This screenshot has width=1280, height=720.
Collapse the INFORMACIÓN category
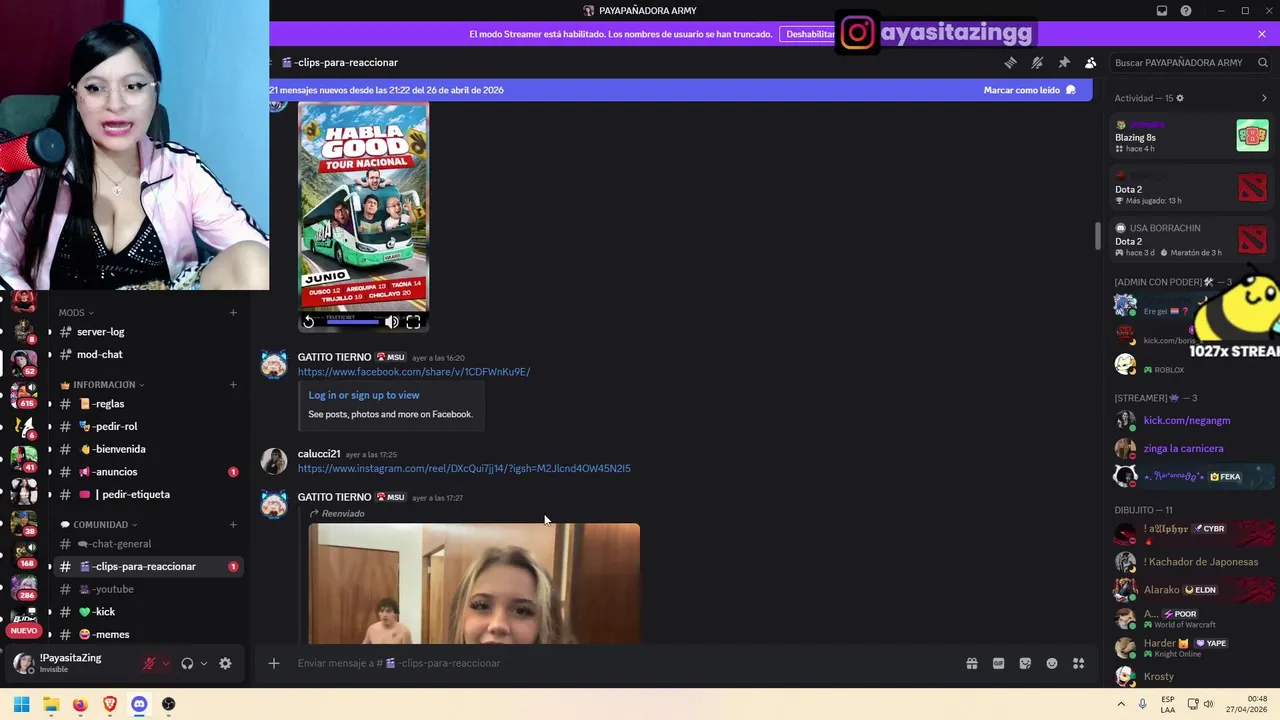[x=102, y=385]
